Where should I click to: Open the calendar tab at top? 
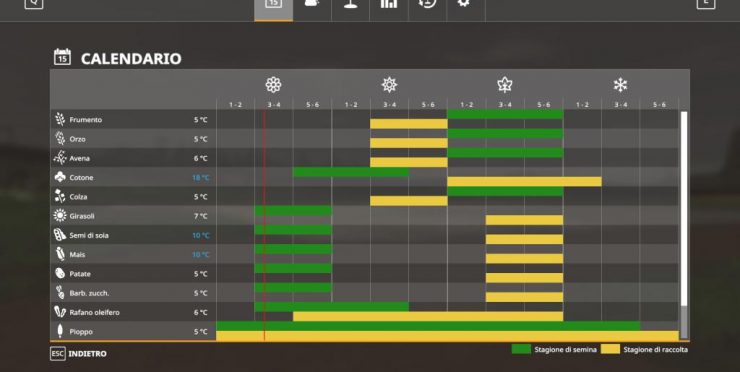tap(273, 4)
